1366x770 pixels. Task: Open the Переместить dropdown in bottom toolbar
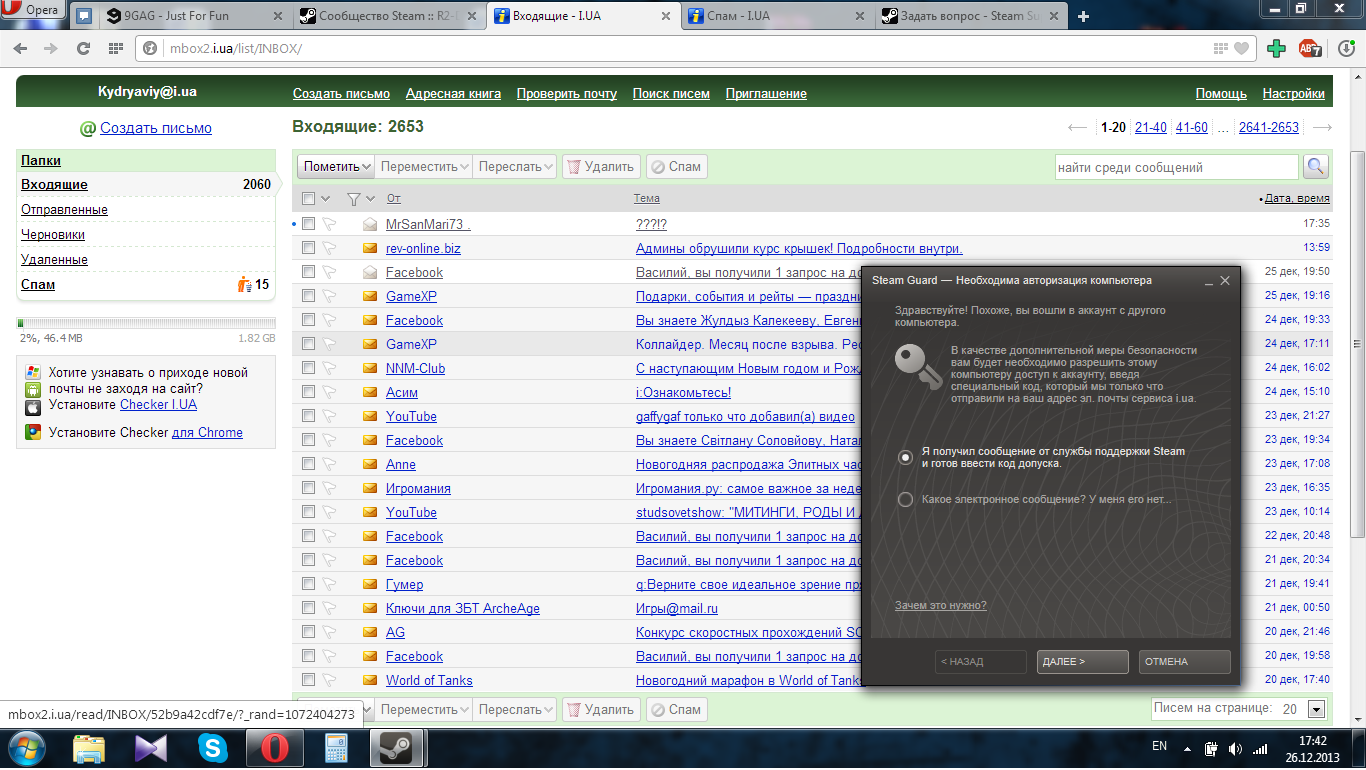pyautogui.click(x=425, y=709)
